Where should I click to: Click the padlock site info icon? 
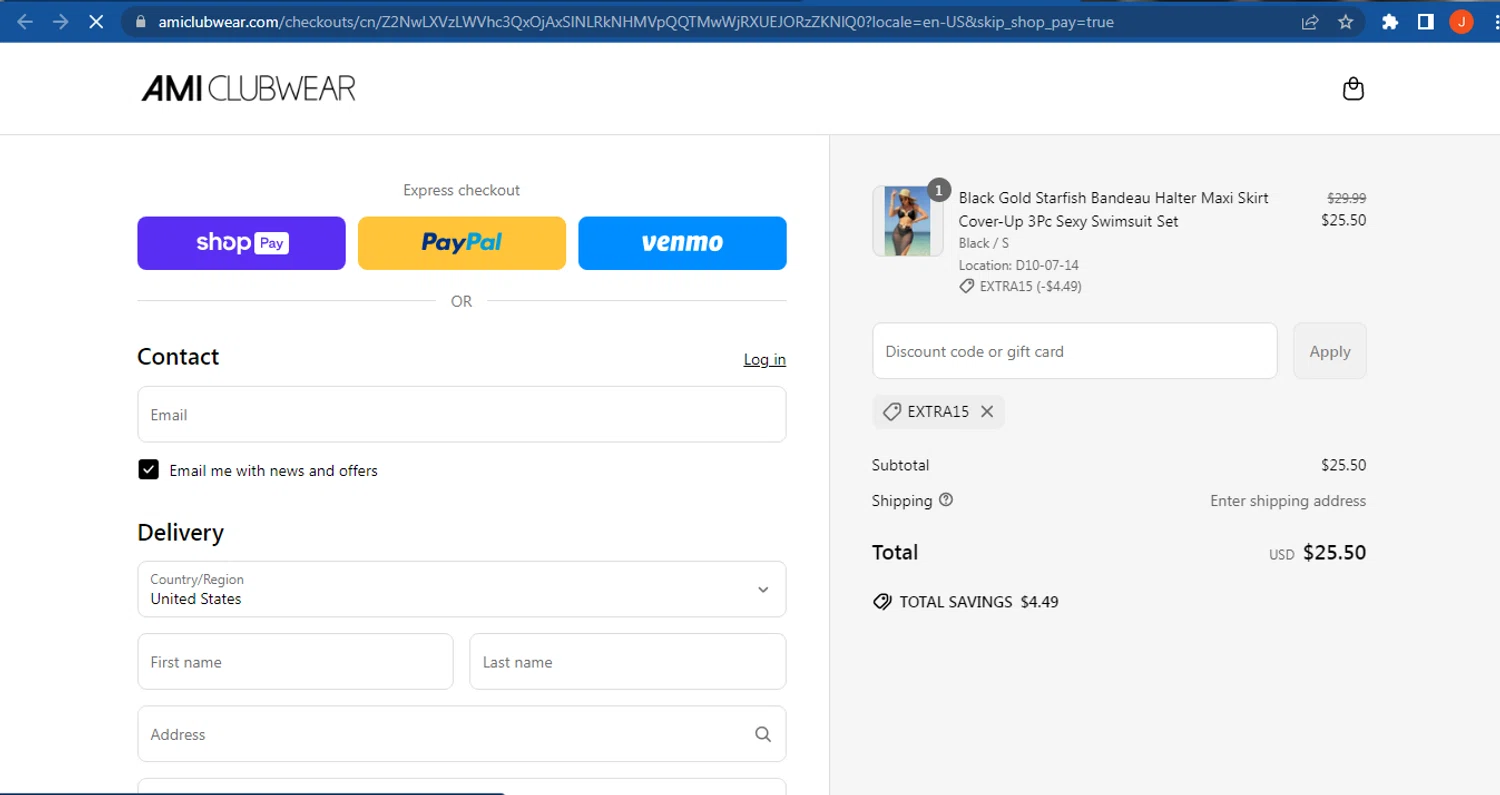[139, 21]
